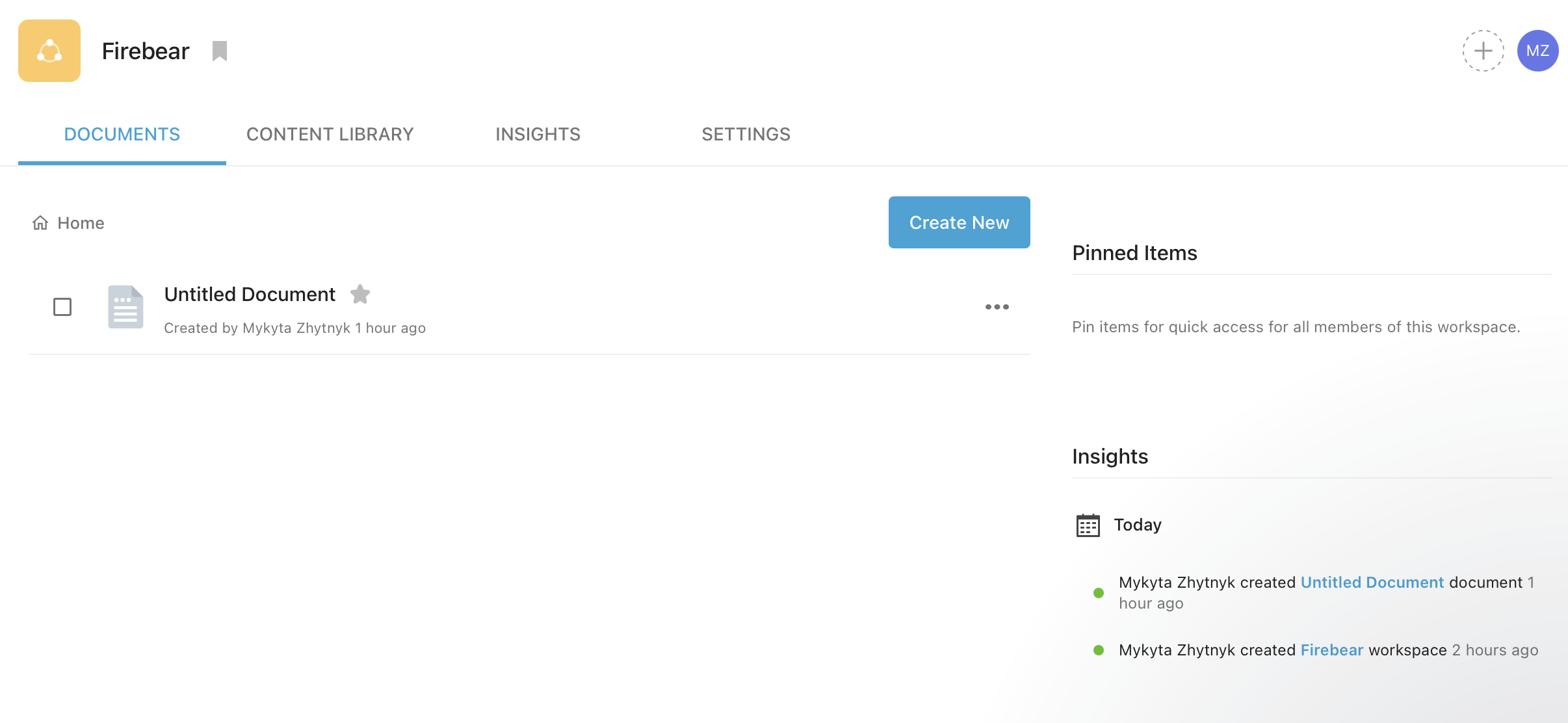Click the Create New button

959,222
